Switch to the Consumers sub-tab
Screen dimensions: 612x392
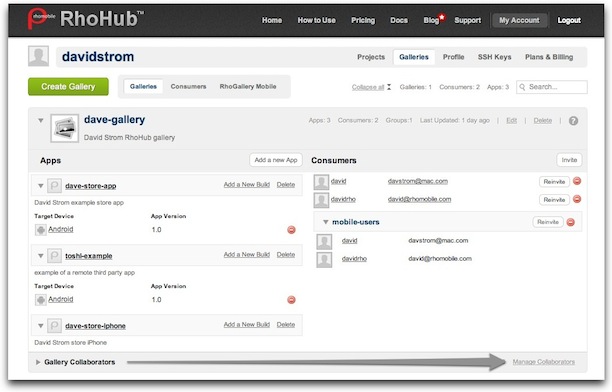click(x=188, y=86)
